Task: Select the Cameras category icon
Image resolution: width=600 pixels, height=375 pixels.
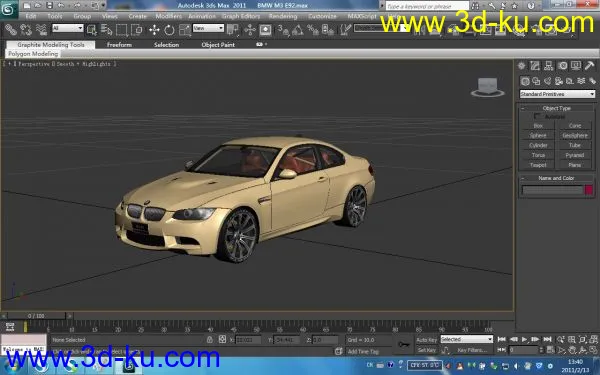Action: [x=559, y=81]
